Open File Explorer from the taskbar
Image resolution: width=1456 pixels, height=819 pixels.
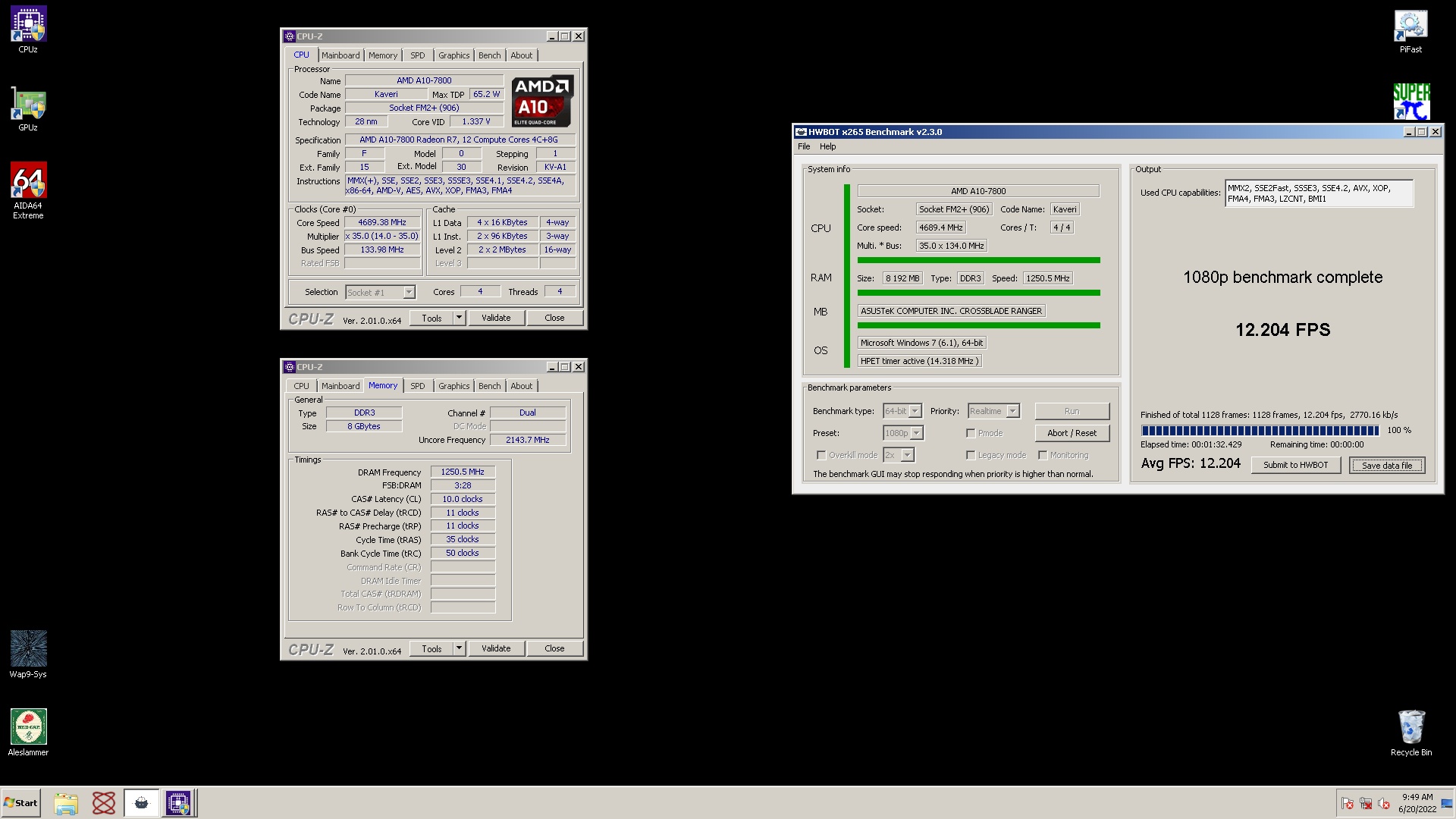pyautogui.click(x=66, y=803)
